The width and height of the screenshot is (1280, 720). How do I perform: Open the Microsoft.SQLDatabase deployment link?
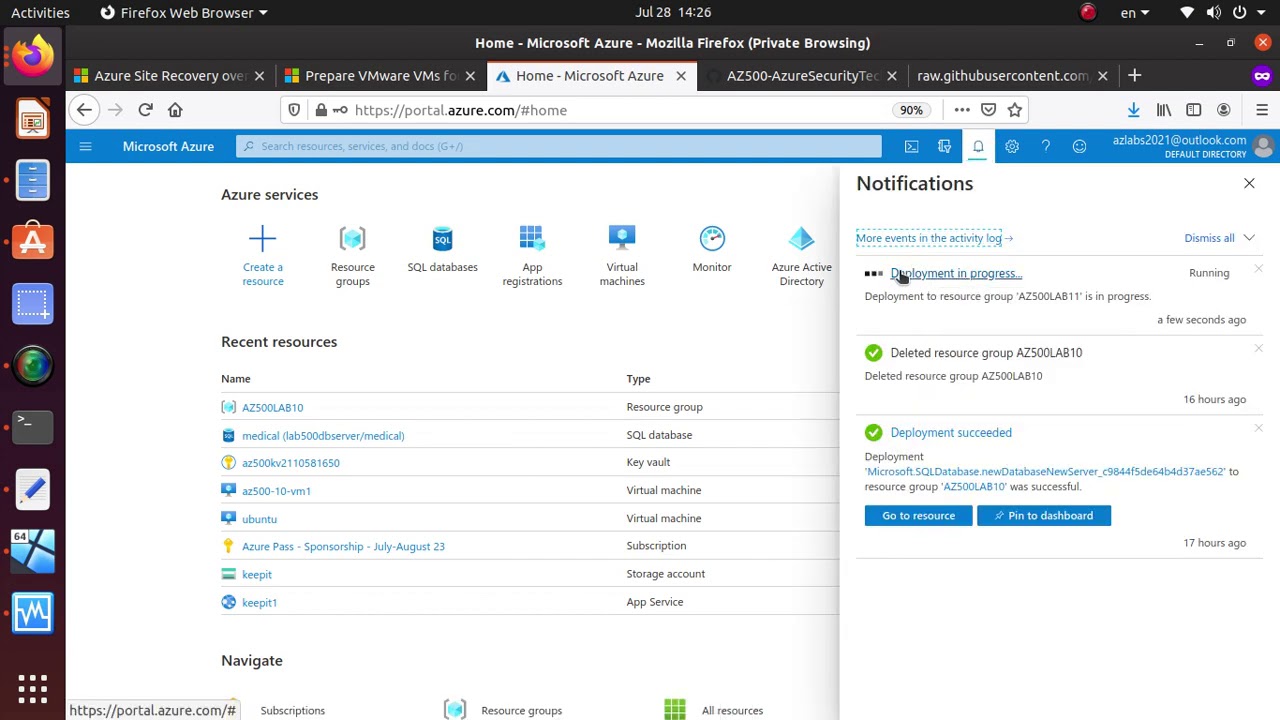[x=1045, y=472]
